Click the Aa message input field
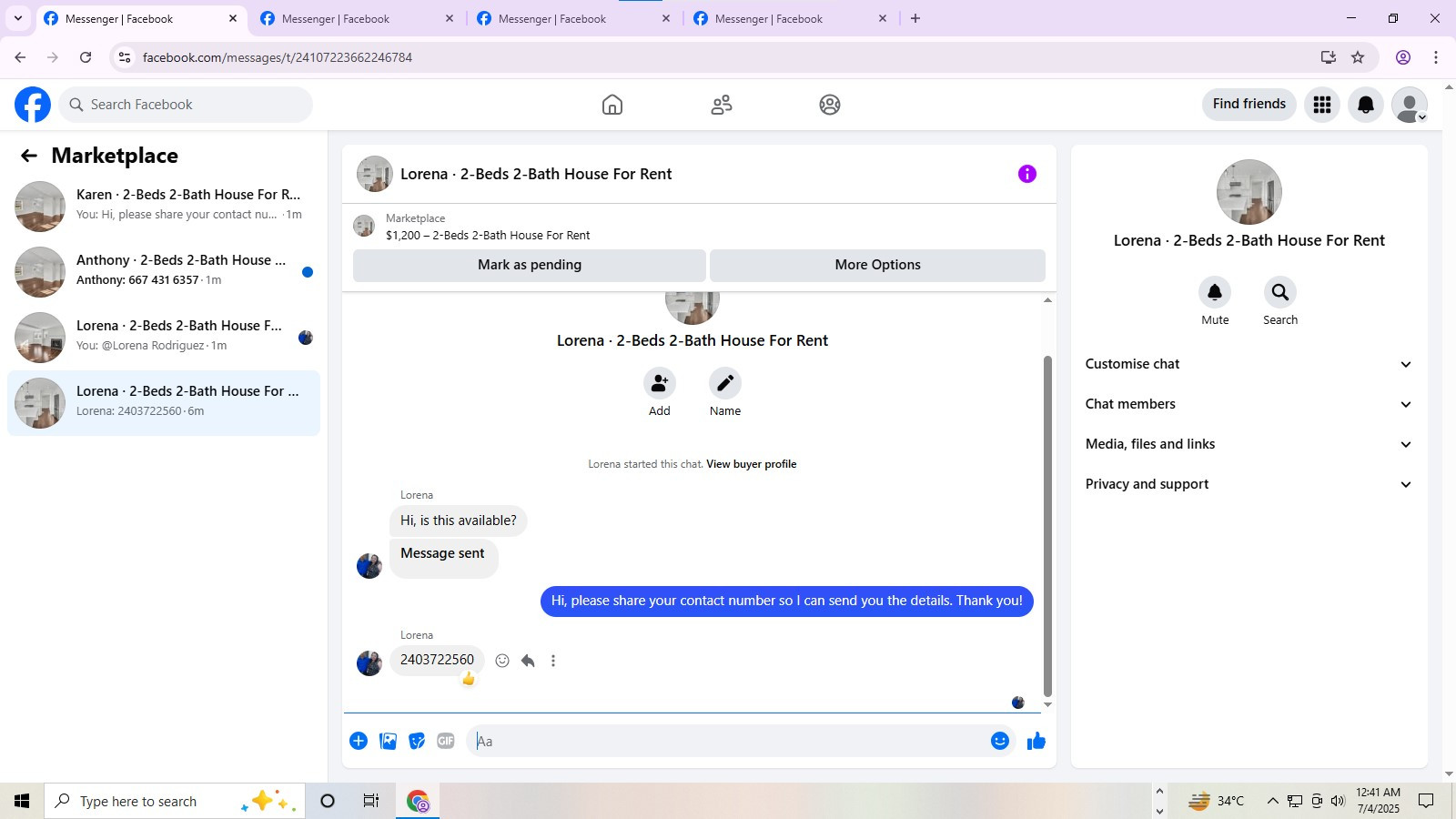Image resolution: width=1456 pixels, height=819 pixels. [728, 741]
